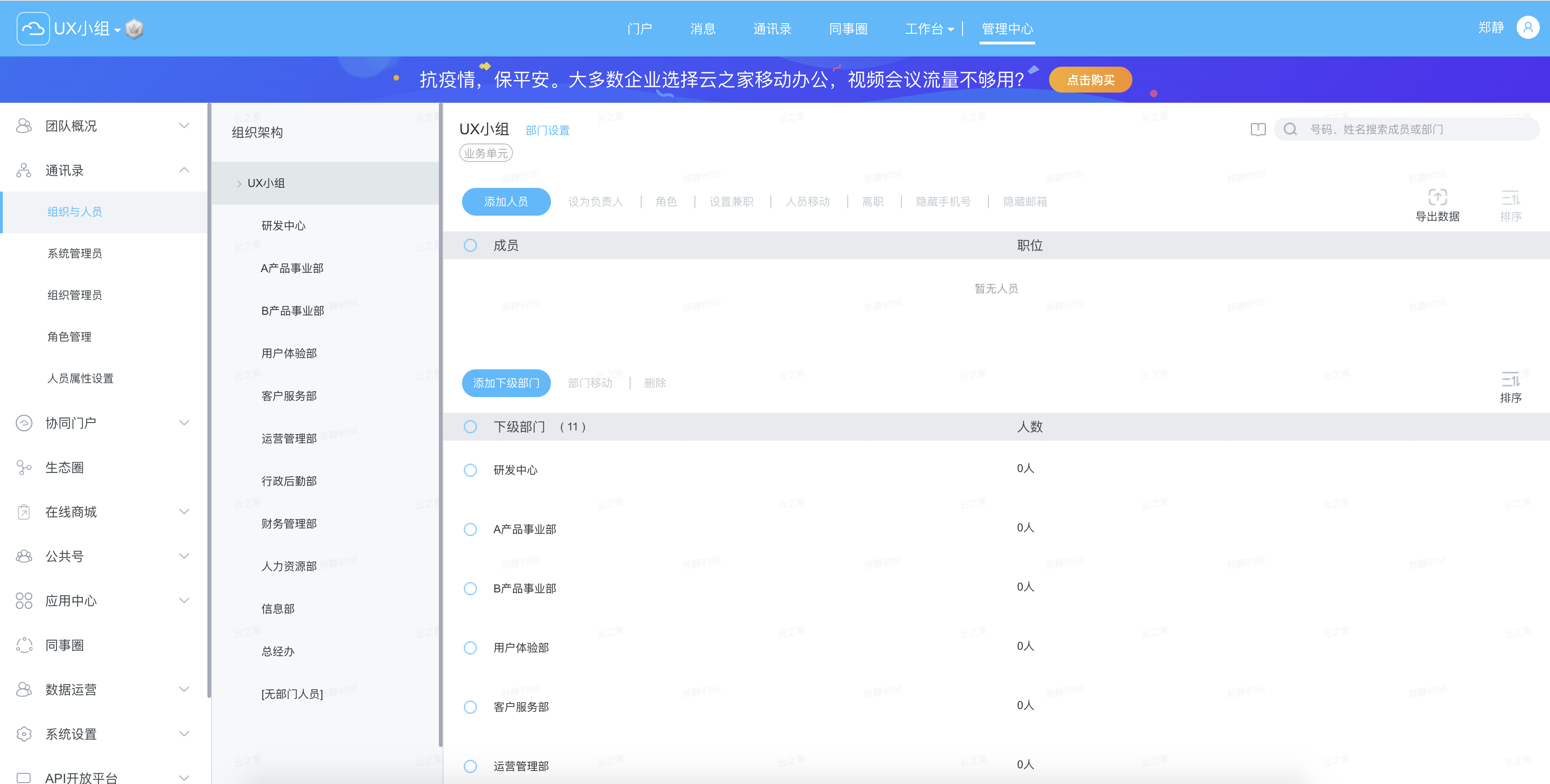Switch to the 通讯录 top tab
The height and width of the screenshot is (784, 1550).
coord(772,29)
